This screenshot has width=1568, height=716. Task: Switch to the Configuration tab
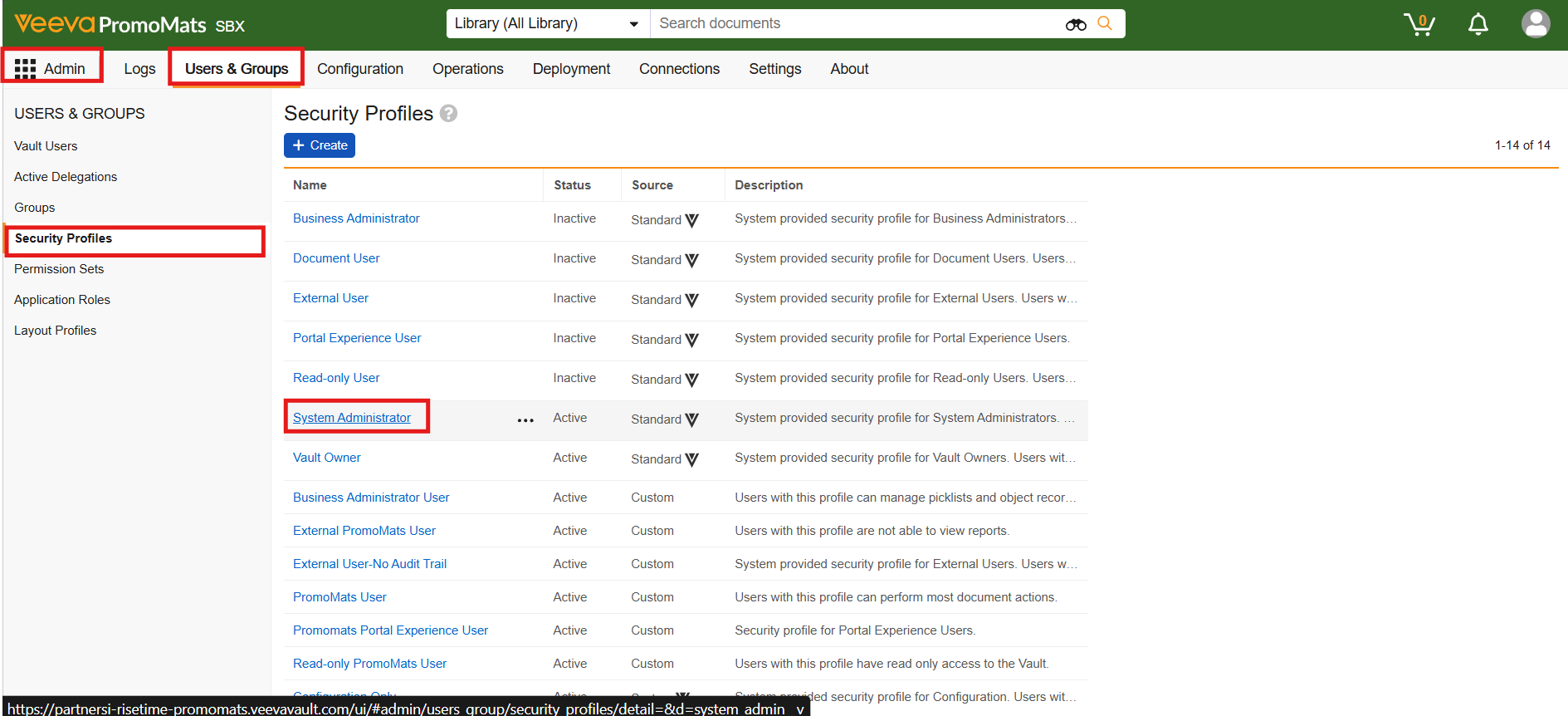(x=360, y=69)
